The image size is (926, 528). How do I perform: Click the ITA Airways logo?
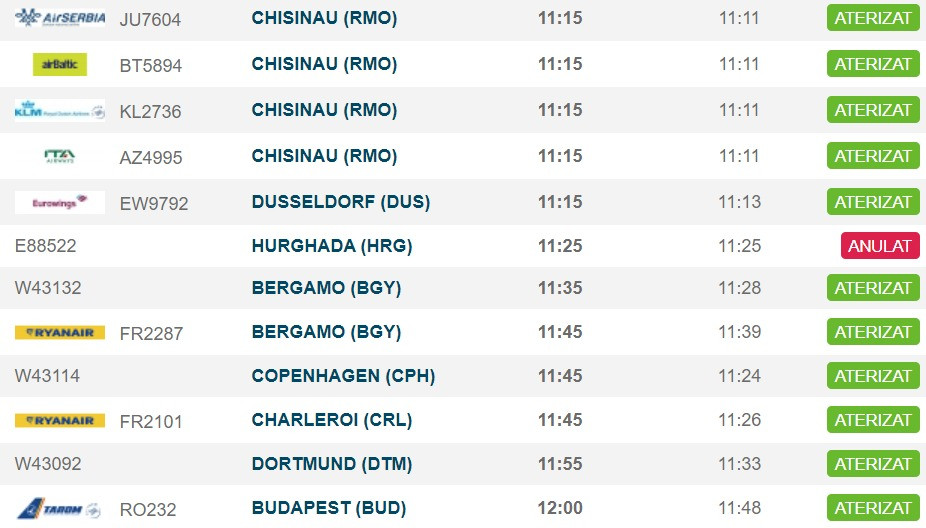pyautogui.click(x=60, y=156)
